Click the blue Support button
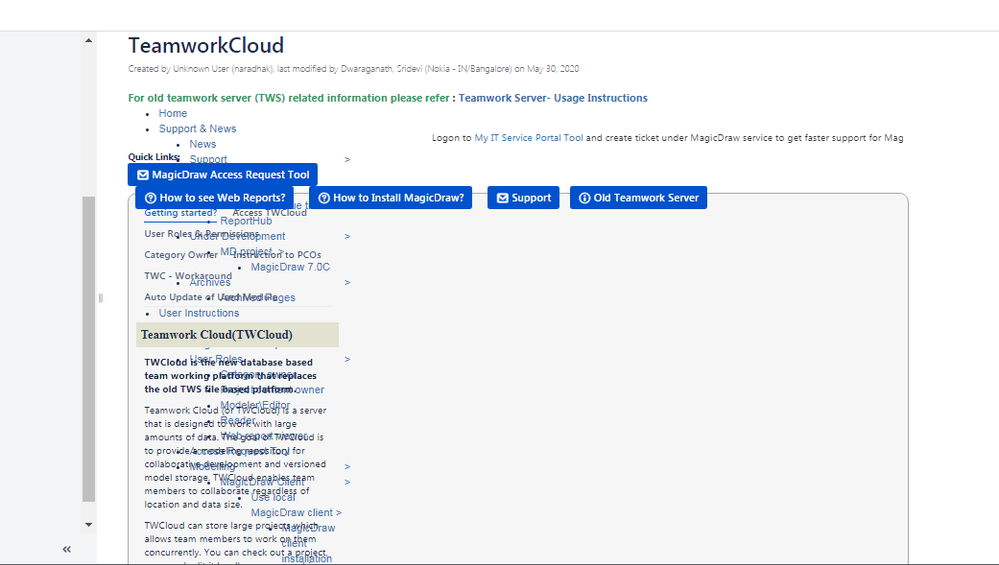The height and width of the screenshot is (565, 999). [523, 197]
